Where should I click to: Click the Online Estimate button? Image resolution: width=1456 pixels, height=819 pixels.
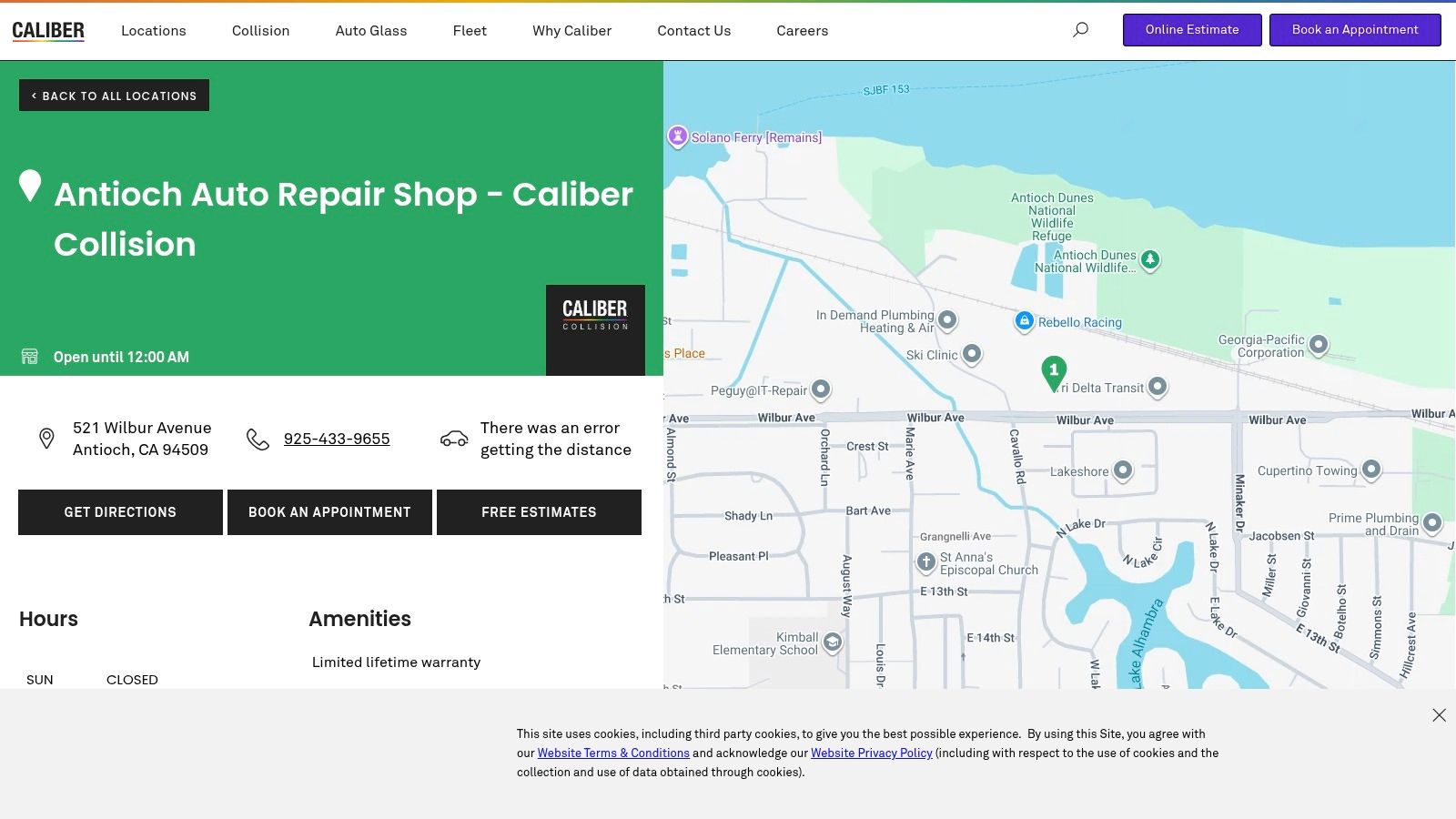(1192, 30)
